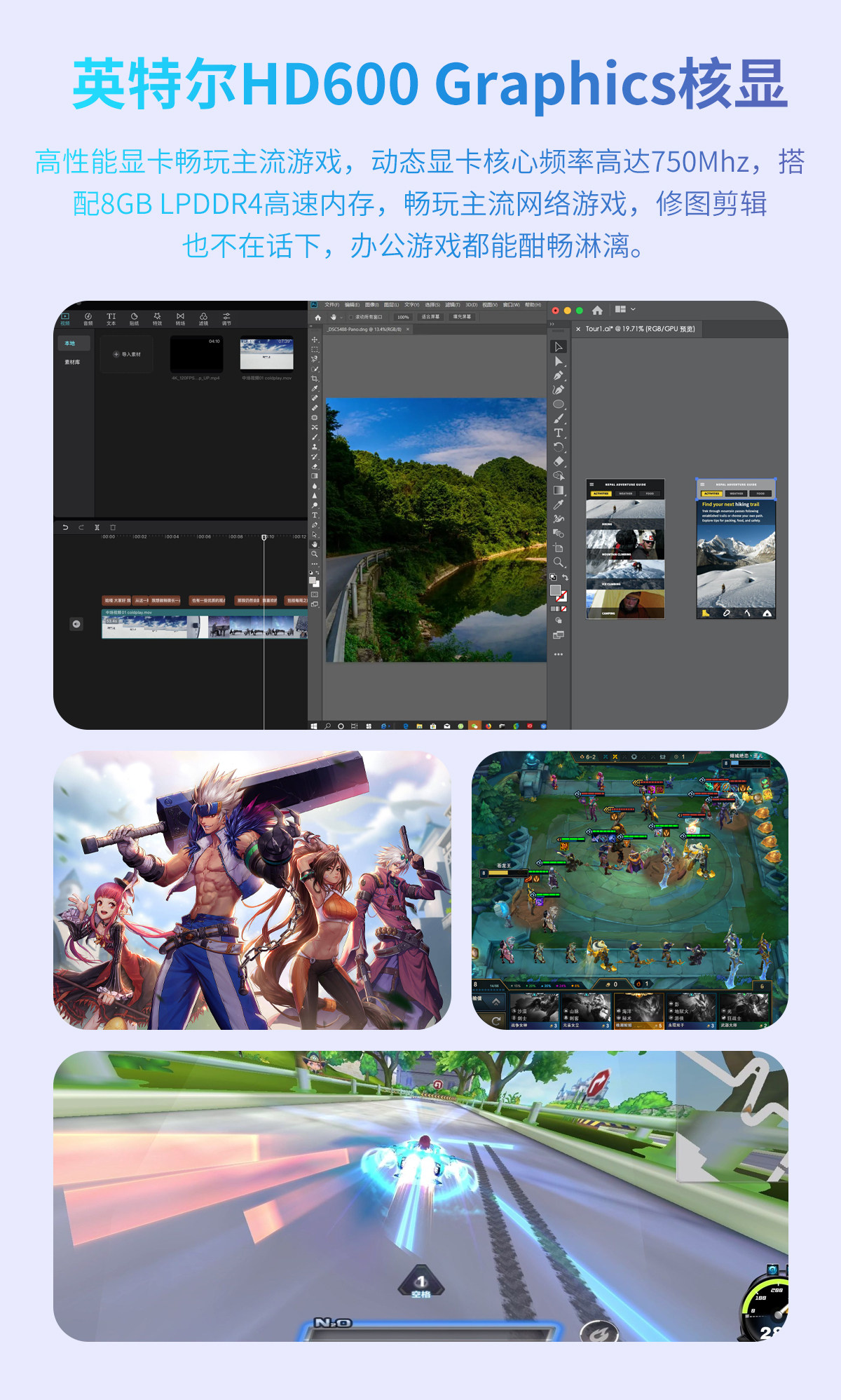Select the 4K_120FPS mp4 clip thumbnail
The image size is (841, 1400).
tap(196, 354)
